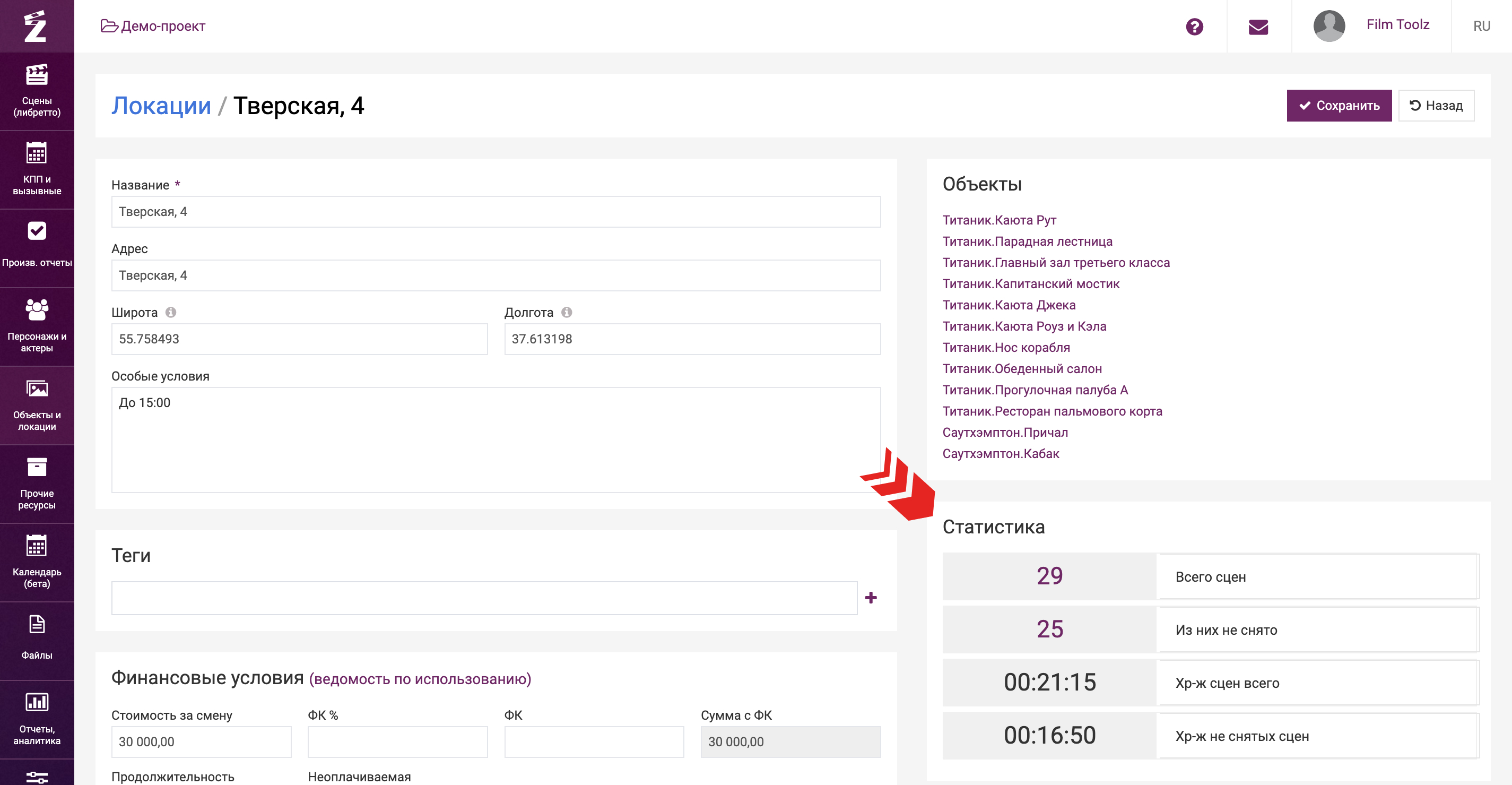Click the Стоимость за смену field
Image resolution: width=1512 pixels, height=785 pixels.
[x=201, y=741]
